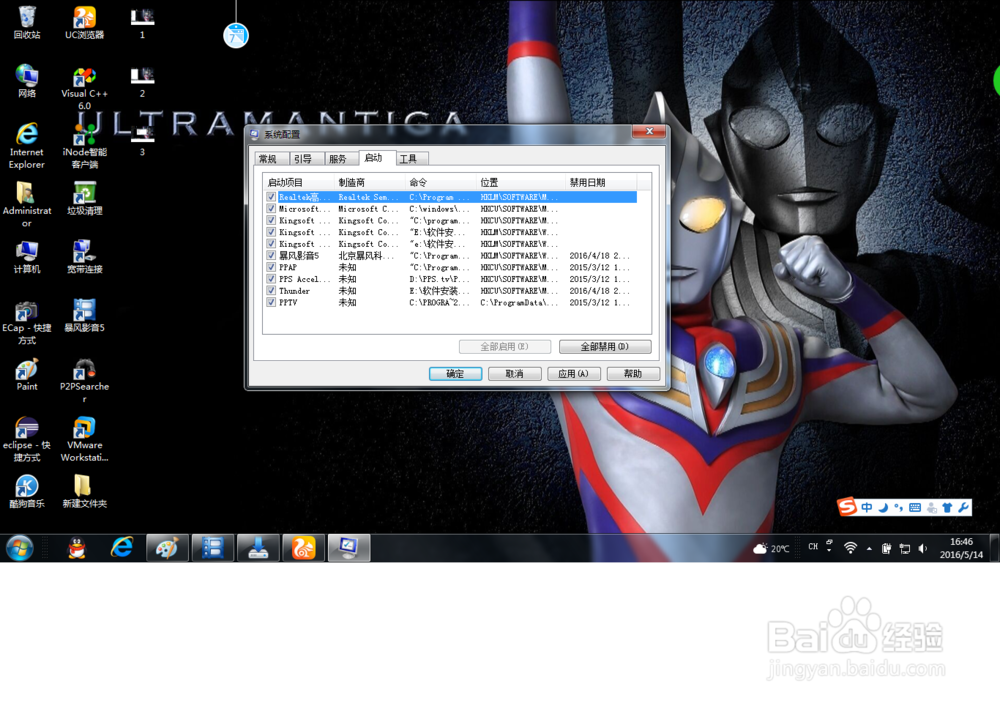
Task: Launch UC浏览器 from the desktop
Action: pos(84,22)
